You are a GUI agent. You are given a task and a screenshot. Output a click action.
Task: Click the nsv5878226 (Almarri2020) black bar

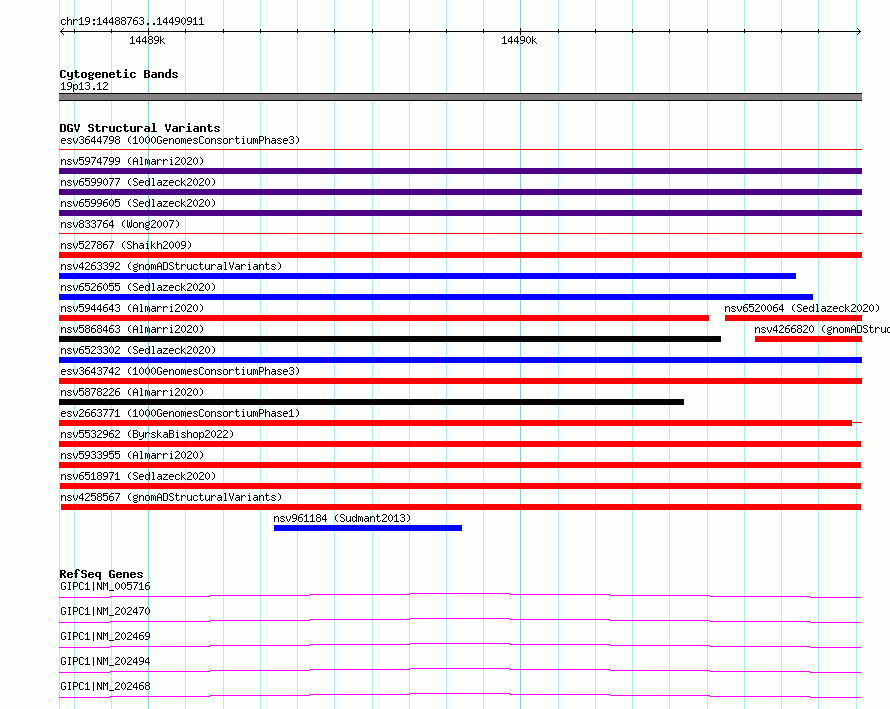pos(371,402)
